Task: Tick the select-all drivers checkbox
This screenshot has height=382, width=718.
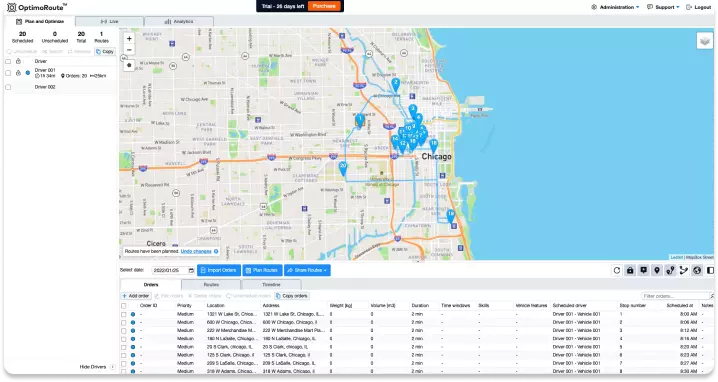Action: [x=8, y=61]
